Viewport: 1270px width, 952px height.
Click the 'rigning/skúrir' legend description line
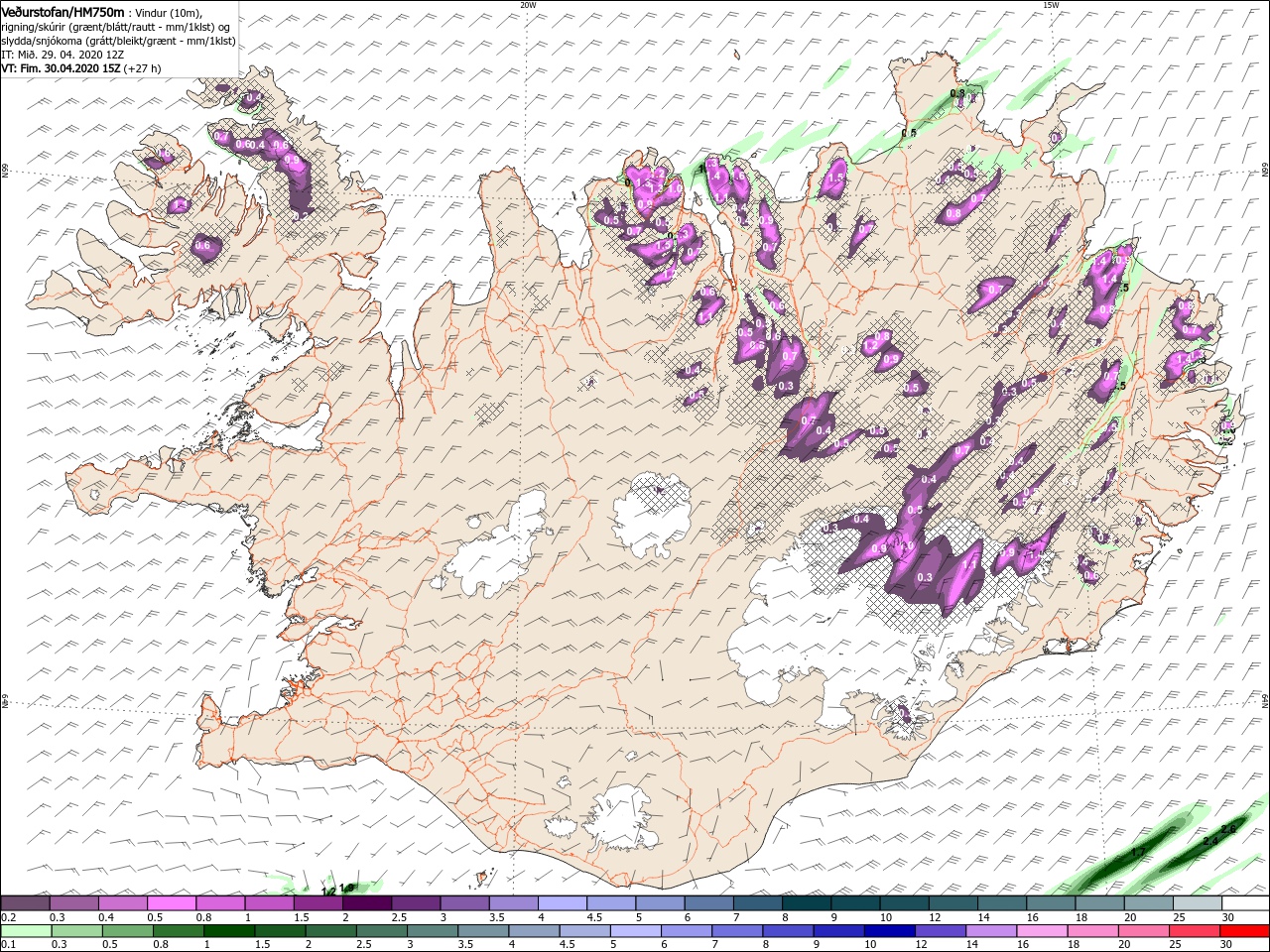(116, 27)
